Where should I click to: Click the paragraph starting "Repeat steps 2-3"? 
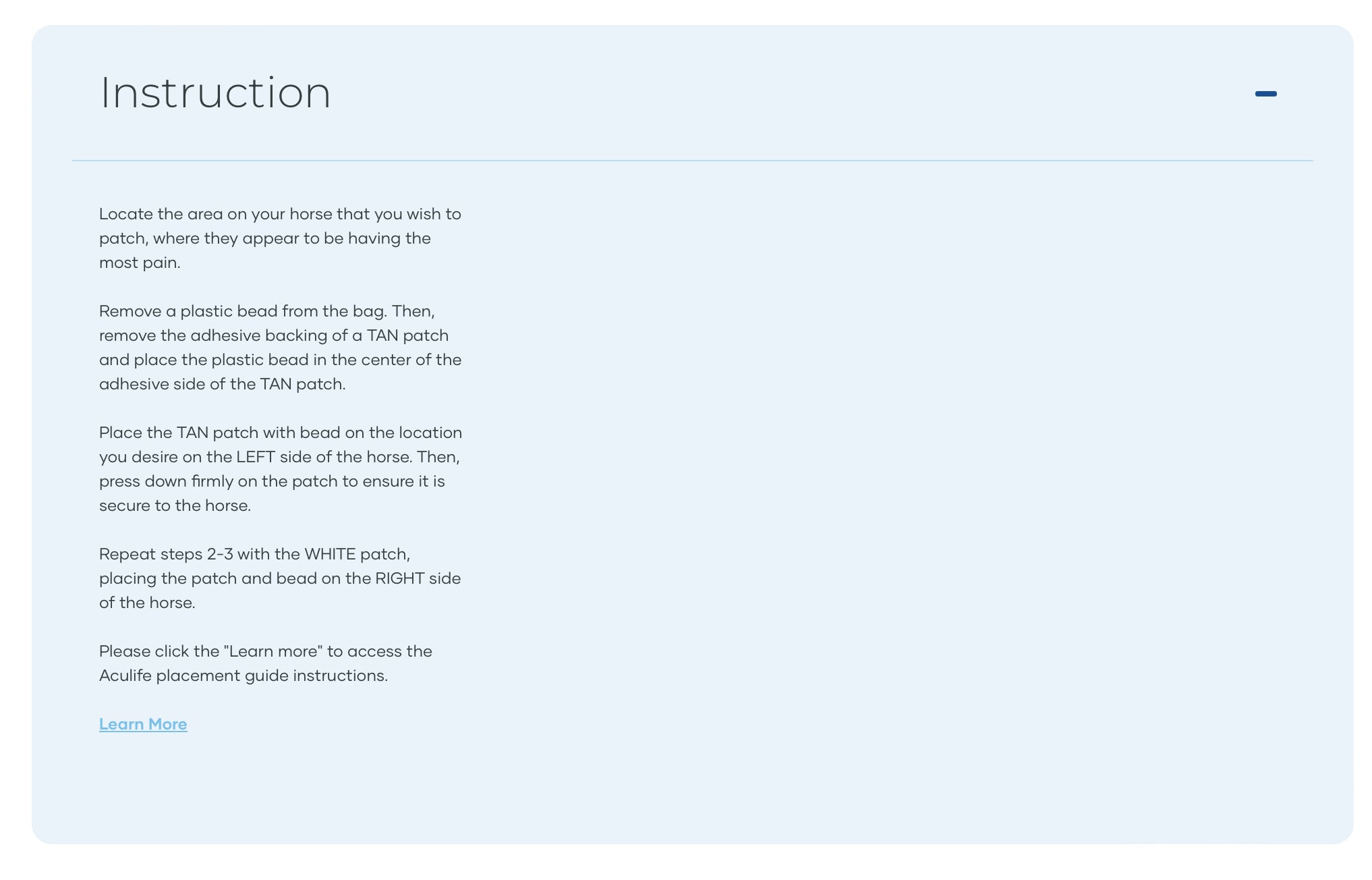point(280,578)
